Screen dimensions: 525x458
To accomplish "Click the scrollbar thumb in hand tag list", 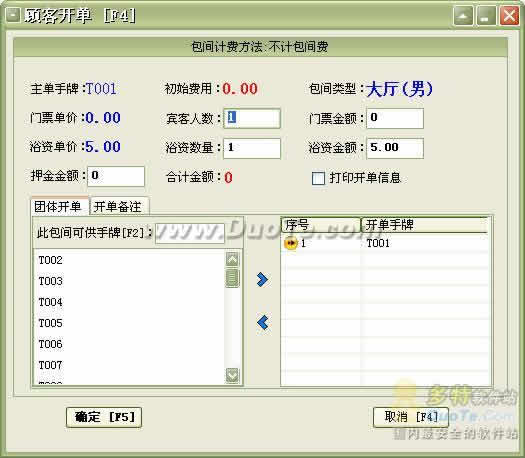I will [x=232, y=278].
